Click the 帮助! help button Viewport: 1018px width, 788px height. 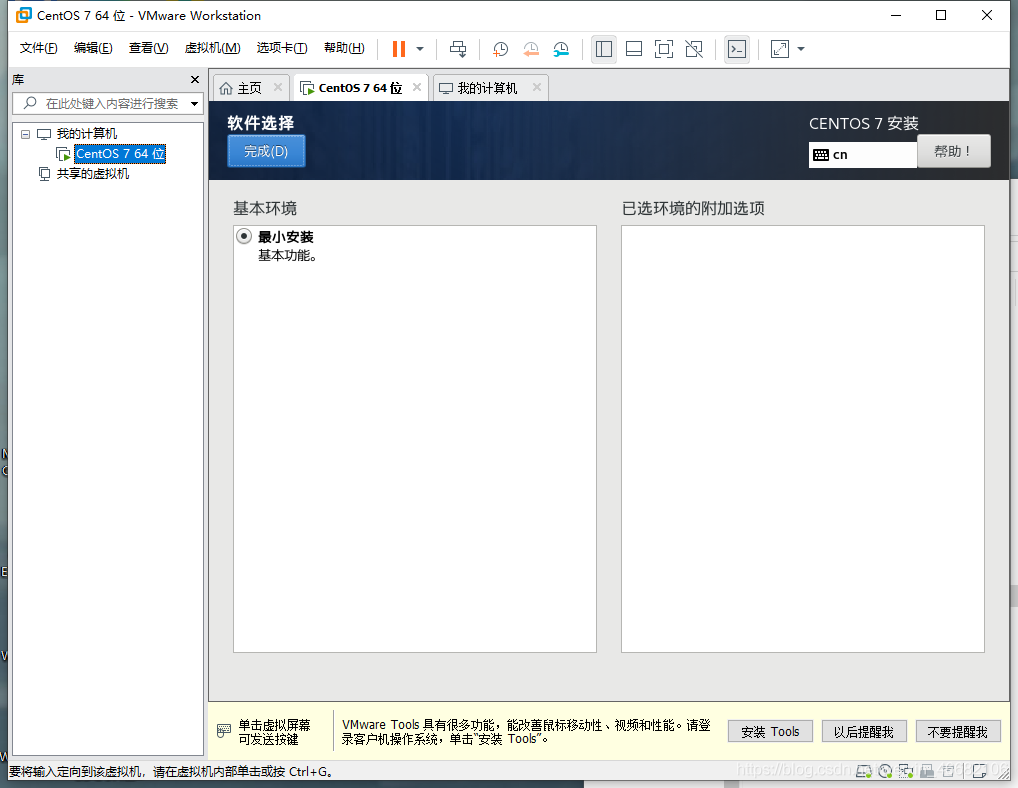pyautogui.click(x=954, y=151)
